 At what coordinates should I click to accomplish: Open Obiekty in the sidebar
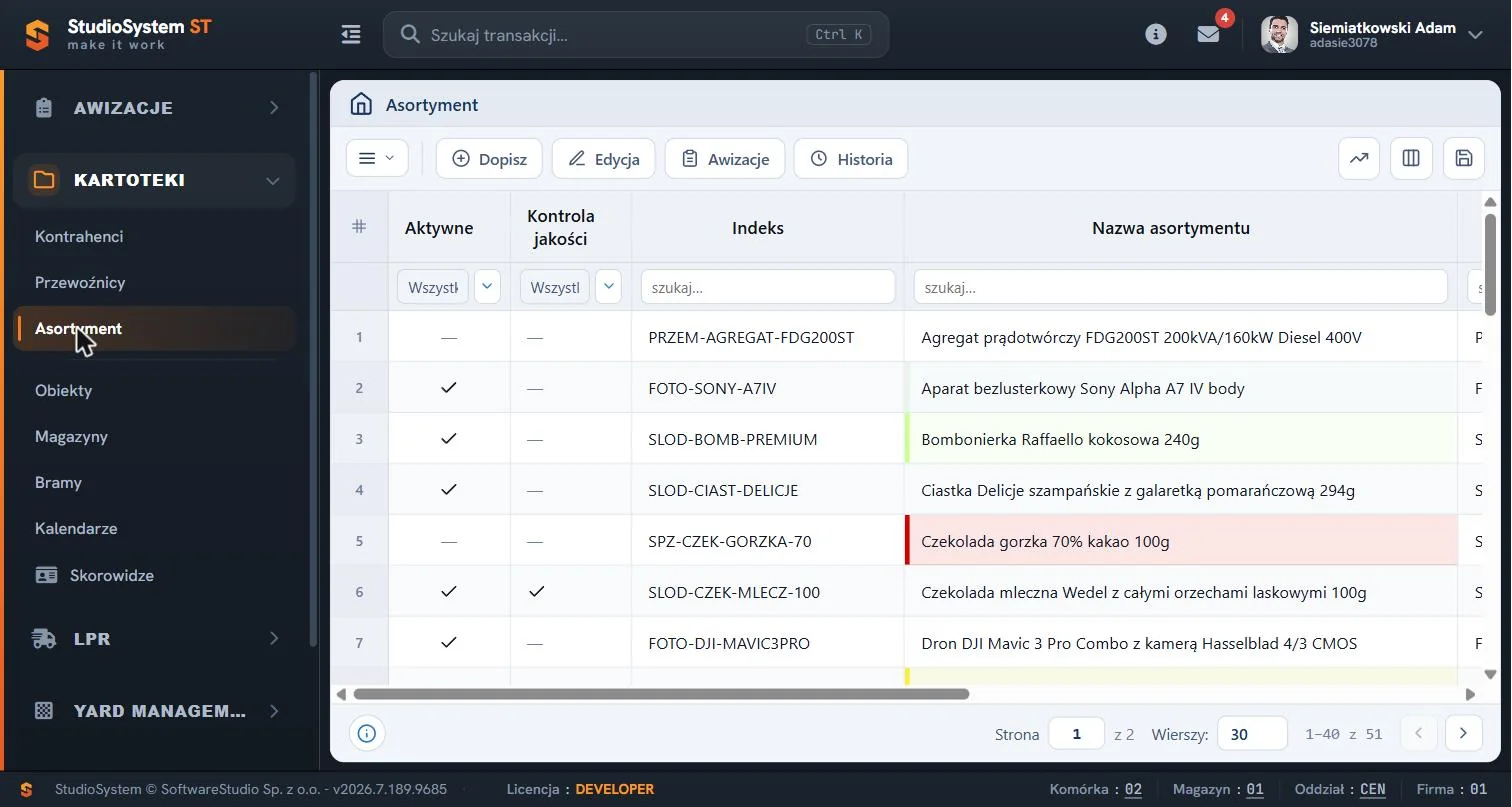click(x=63, y=391)
